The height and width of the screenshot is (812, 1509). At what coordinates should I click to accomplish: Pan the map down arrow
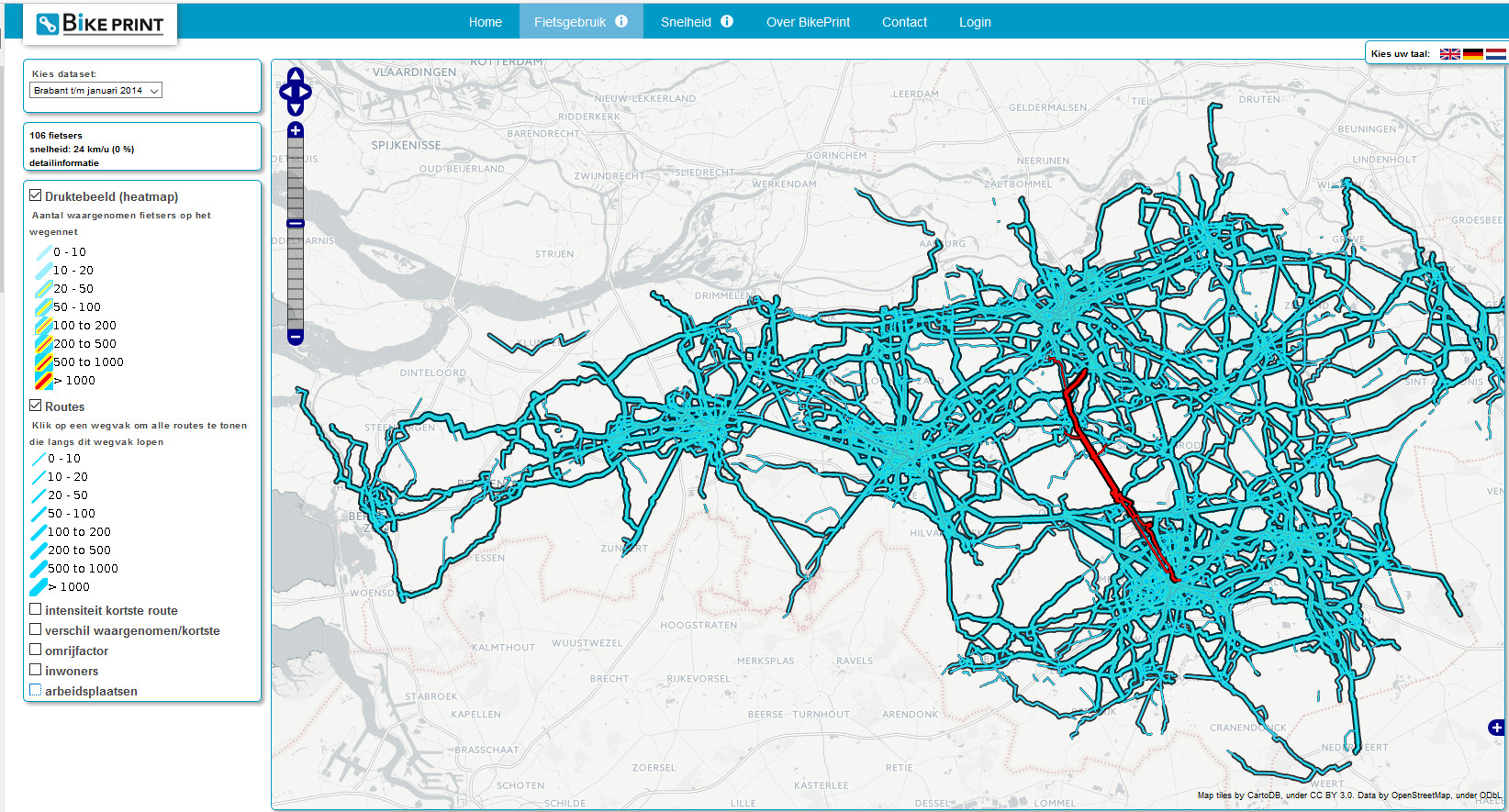tap(296, 108)
